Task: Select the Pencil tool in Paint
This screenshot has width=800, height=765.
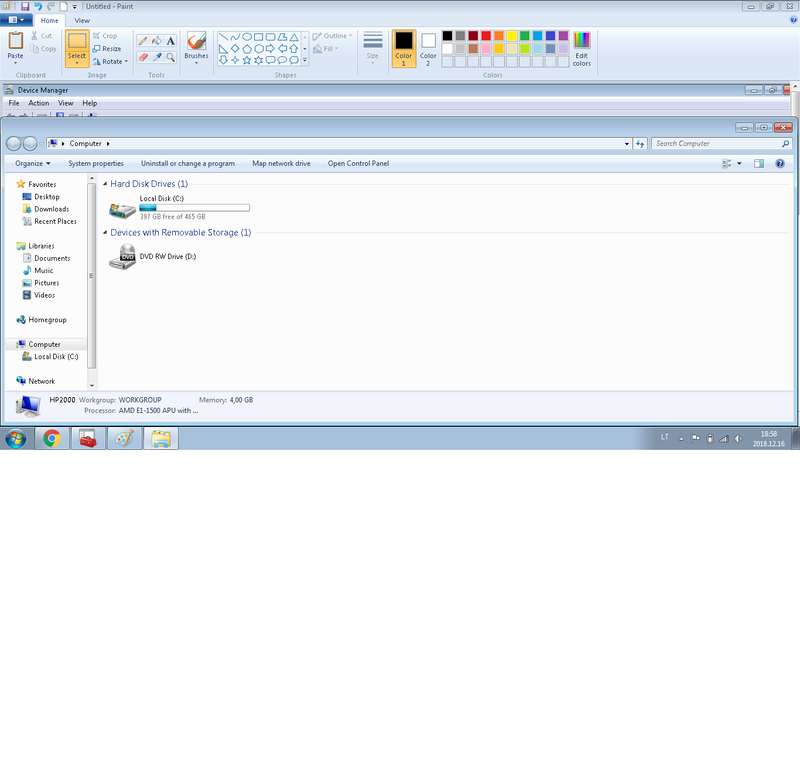Action: (142, 41)
